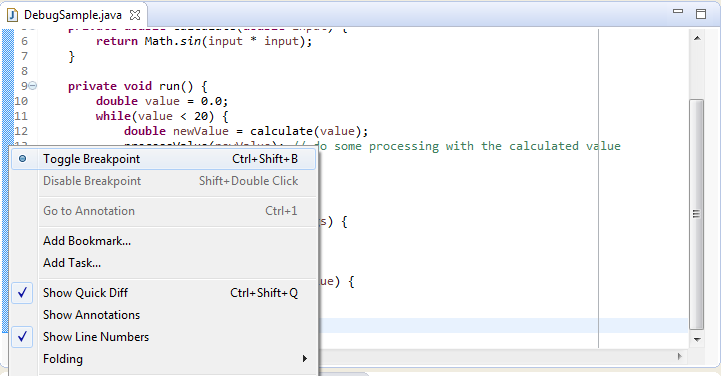The width and height of the screenshot is (721, 376).
Task: Choose Add Task... menu entry
Action: pos(72,263)
